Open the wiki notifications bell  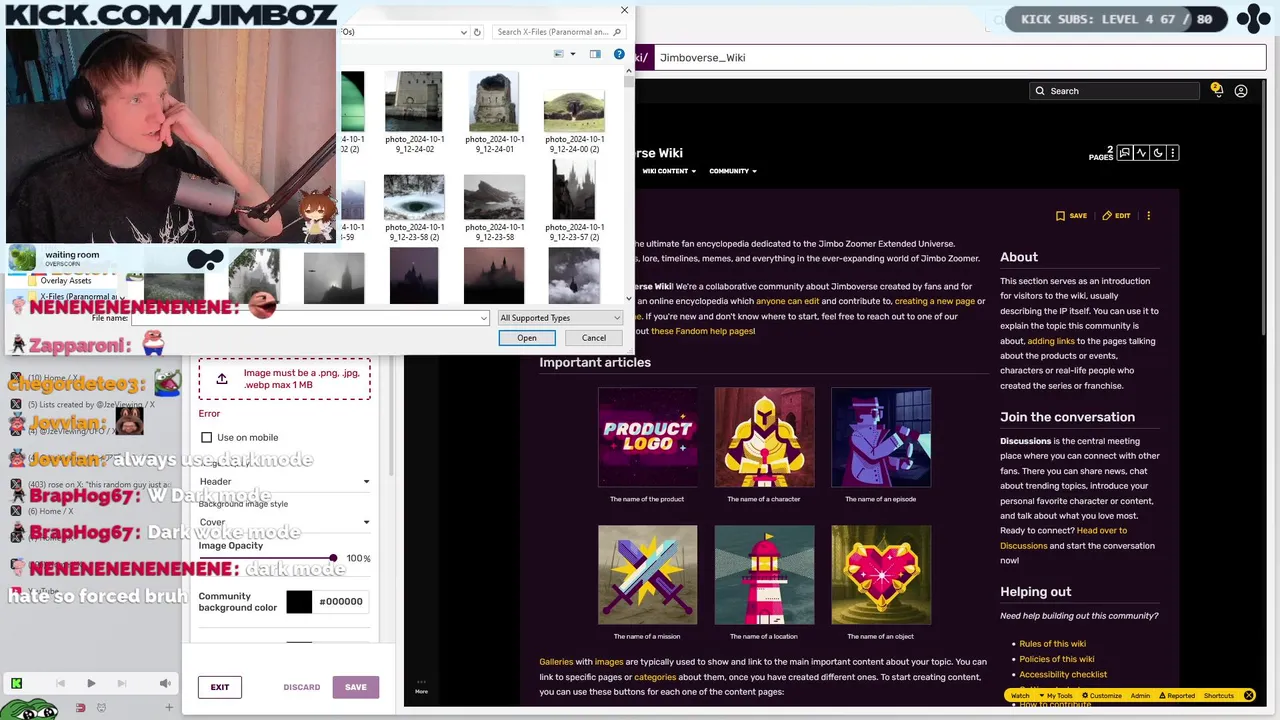pyautogui.click(x=1216, y=90)
